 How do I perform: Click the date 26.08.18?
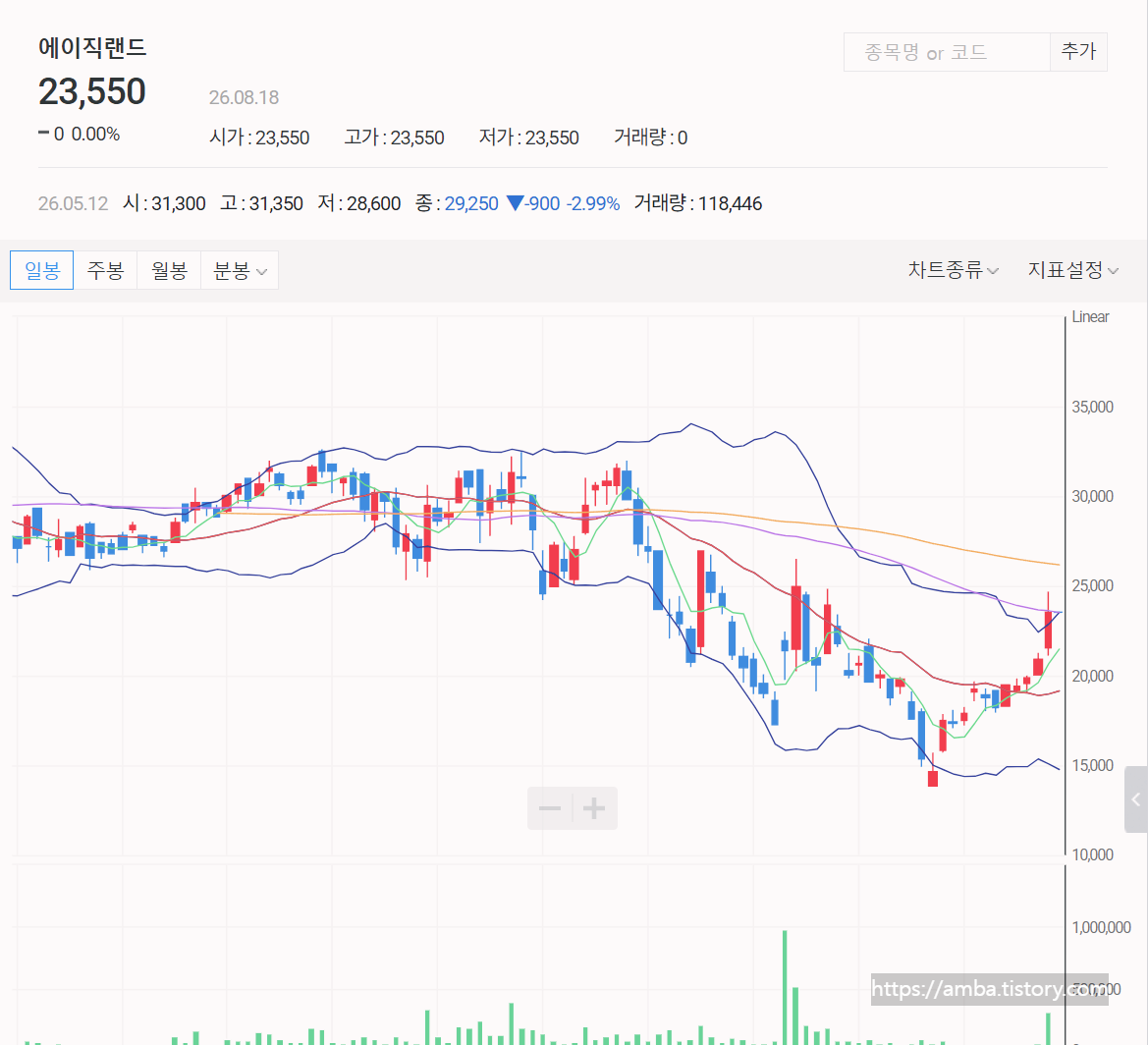coord(244,97)
